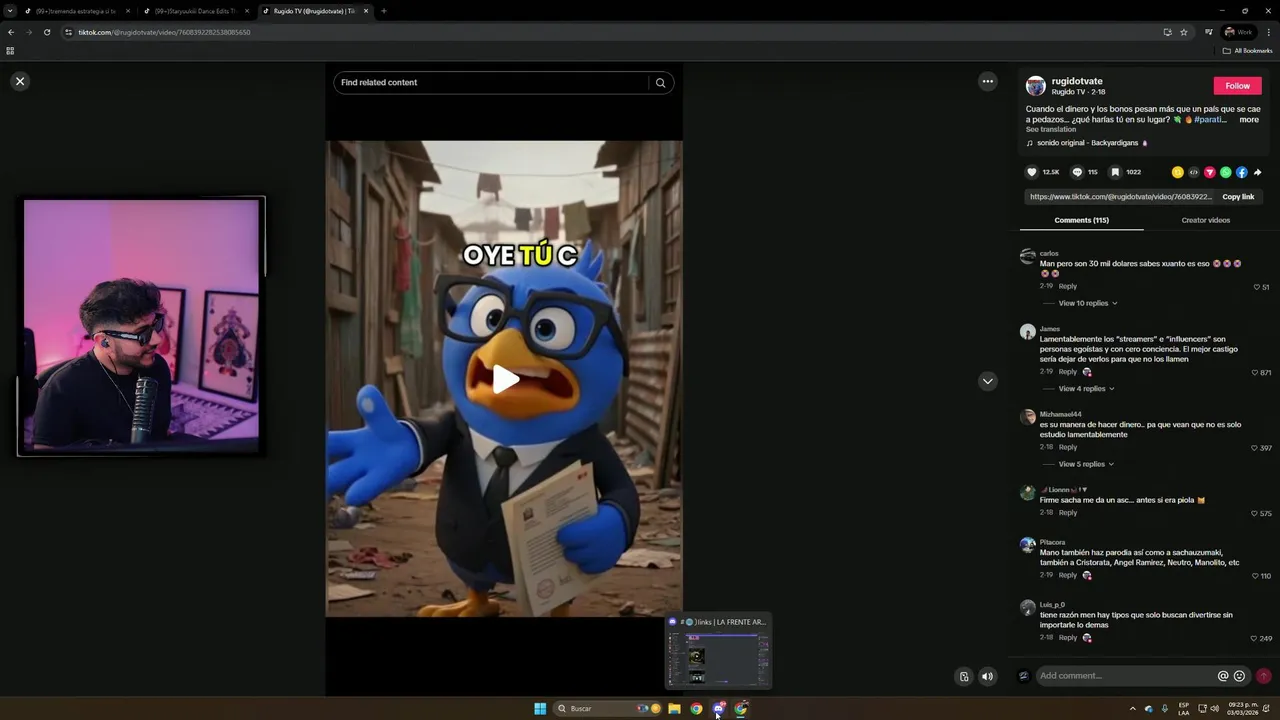
Task: Switch to the Staryuukii Dance Edits tab
Action: tap(194, 11)
